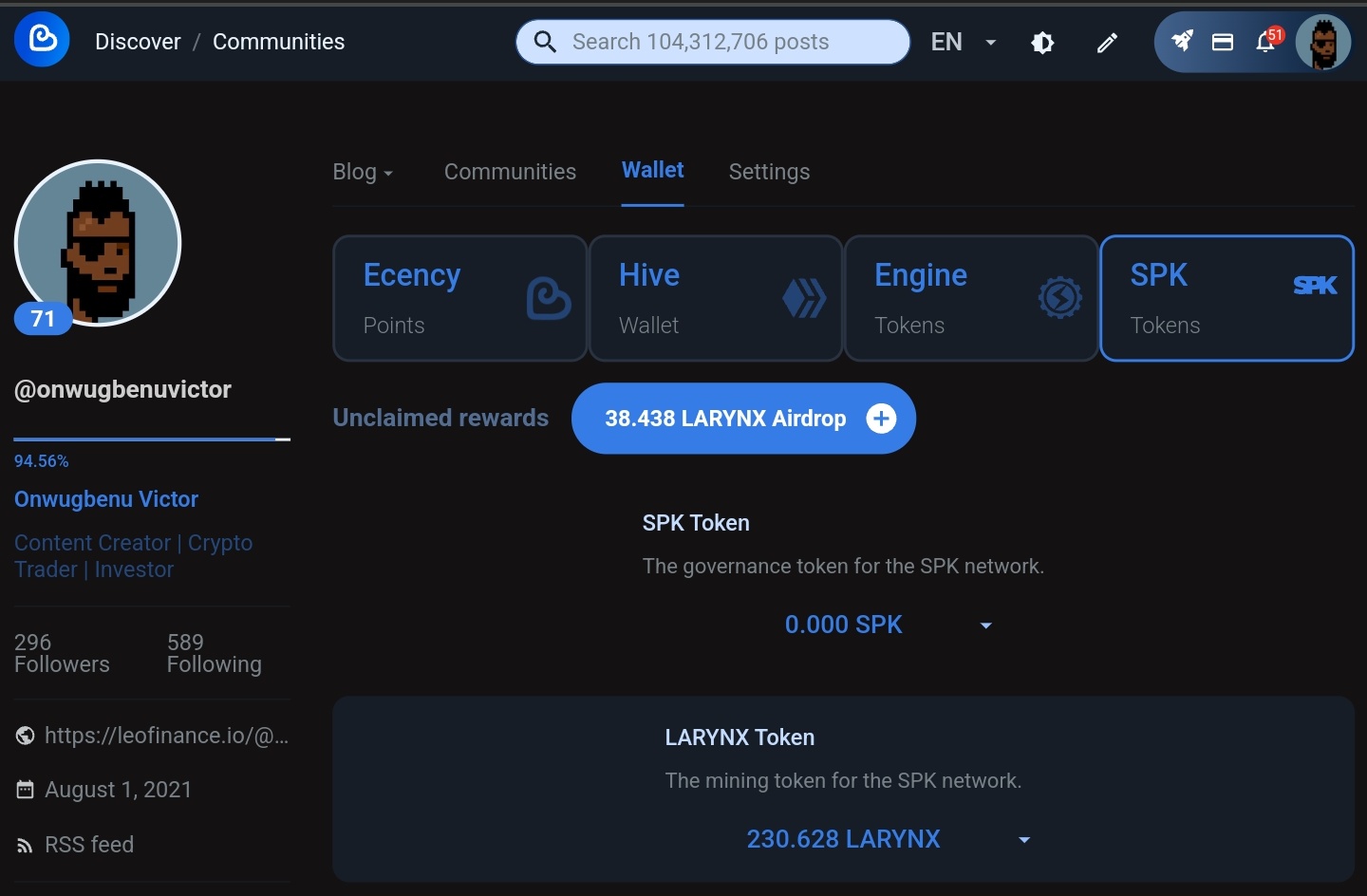The image size is (1367, 896).
Task: Open the leofinance.io website link
Action: [166, 736]
